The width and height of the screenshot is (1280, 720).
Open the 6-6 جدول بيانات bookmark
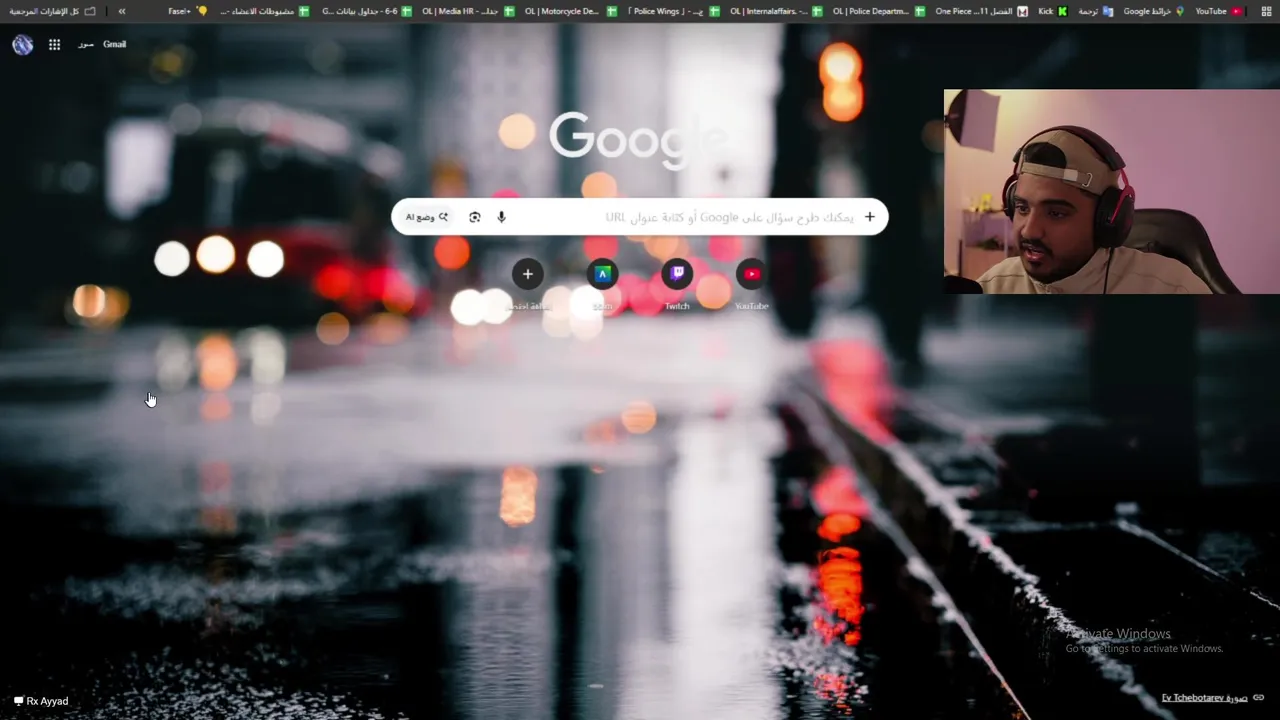point(366,11)
